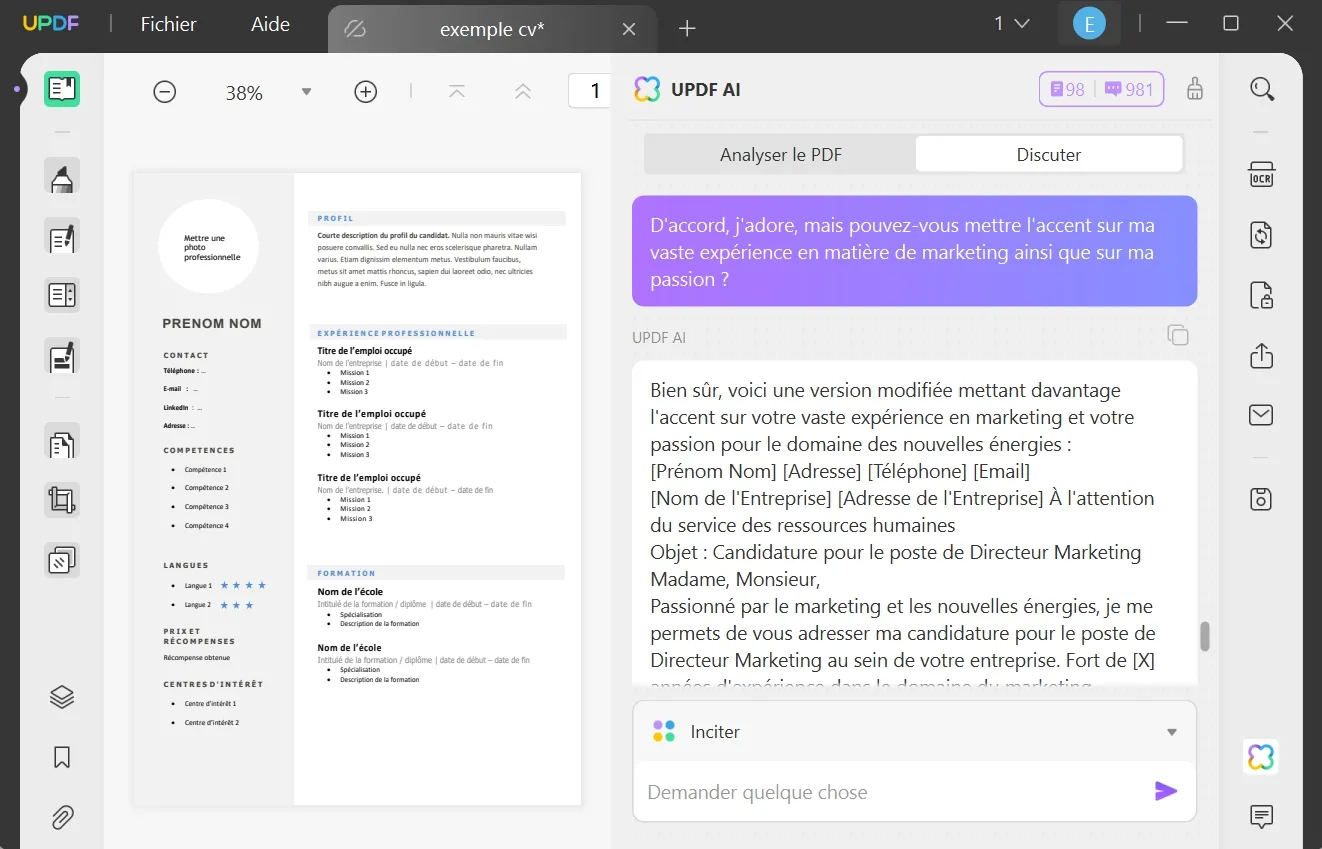Open the user account avatar E

click(1089, 24)
